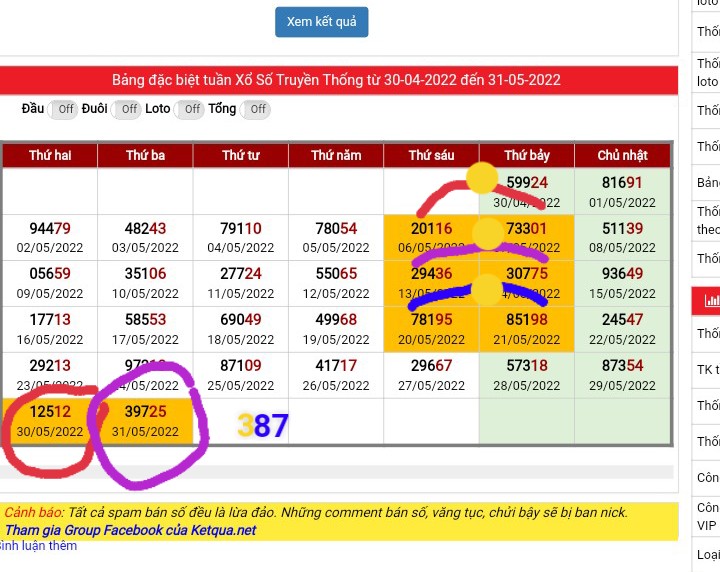The height and width of the screenshot is (572, 720).
Task: Toggle the Đuôi switch
Action: [x=127, y=109]
